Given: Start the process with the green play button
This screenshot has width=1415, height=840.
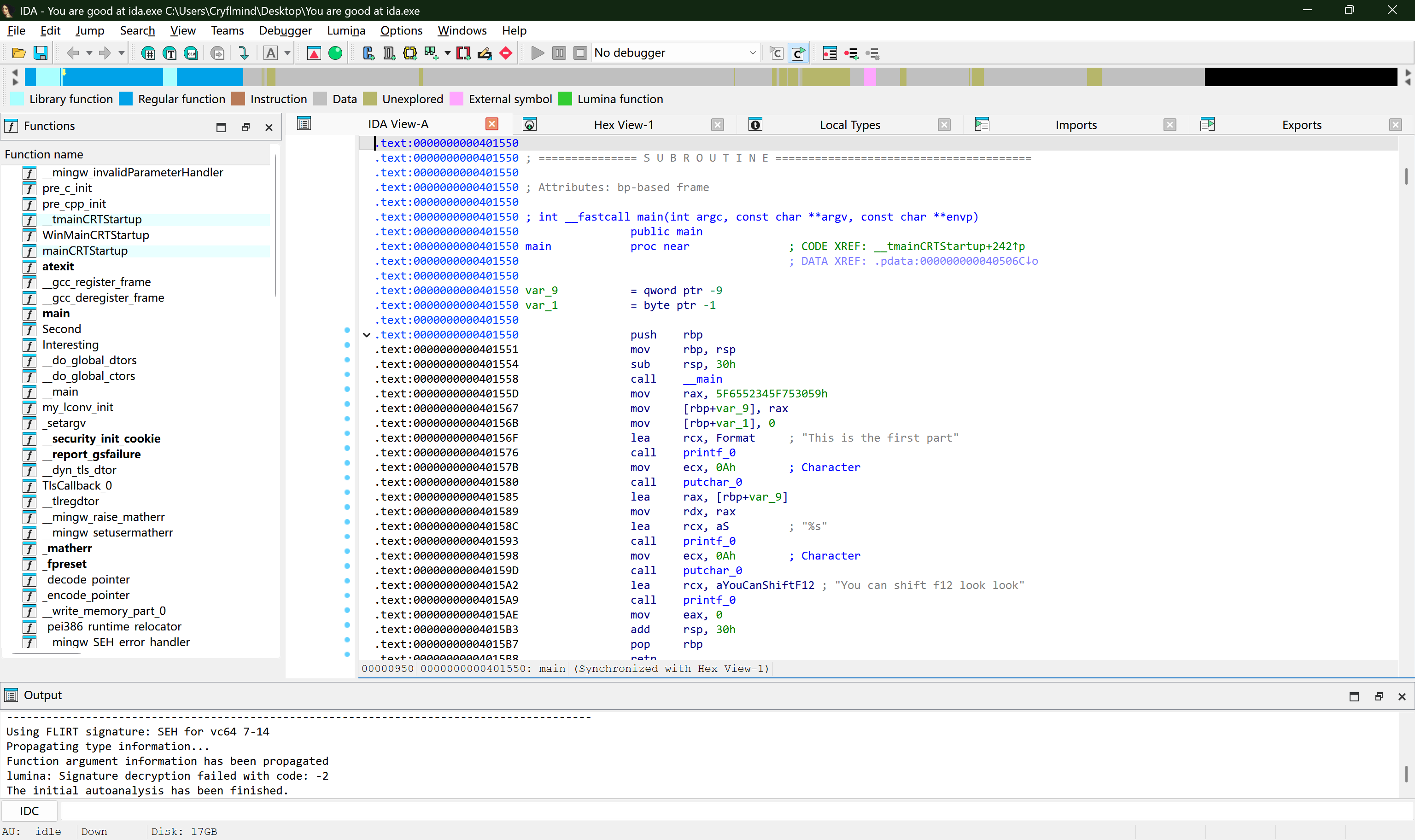Looking at the screenshot, I should [x=537, y=52].
